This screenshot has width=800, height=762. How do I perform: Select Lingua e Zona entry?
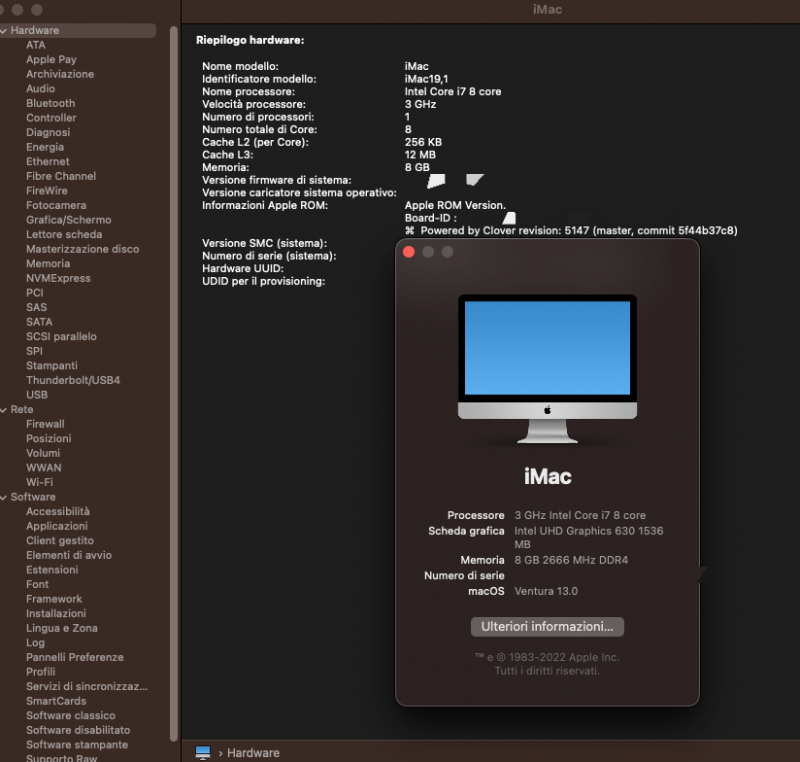click(62, 628)
